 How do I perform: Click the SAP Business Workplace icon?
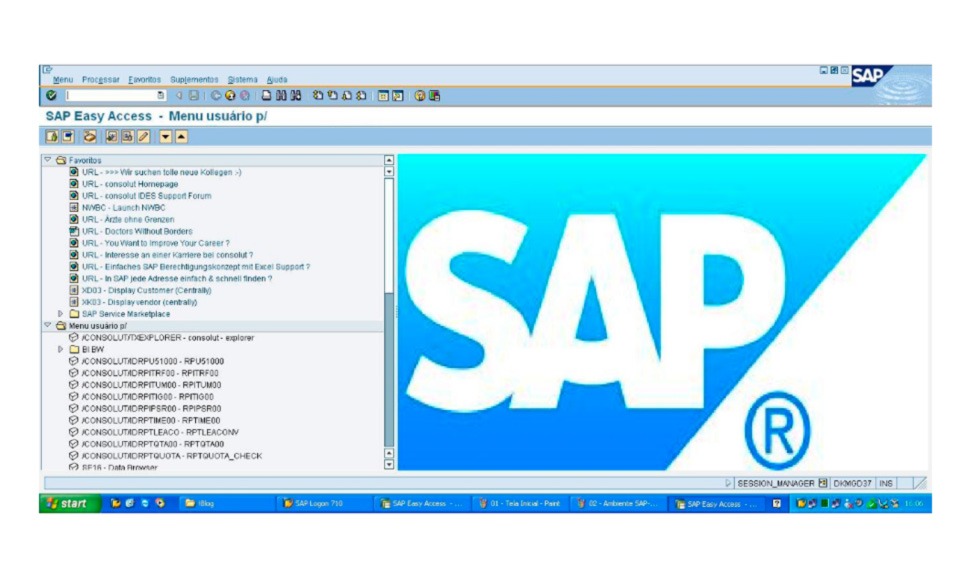coord(90,136)
